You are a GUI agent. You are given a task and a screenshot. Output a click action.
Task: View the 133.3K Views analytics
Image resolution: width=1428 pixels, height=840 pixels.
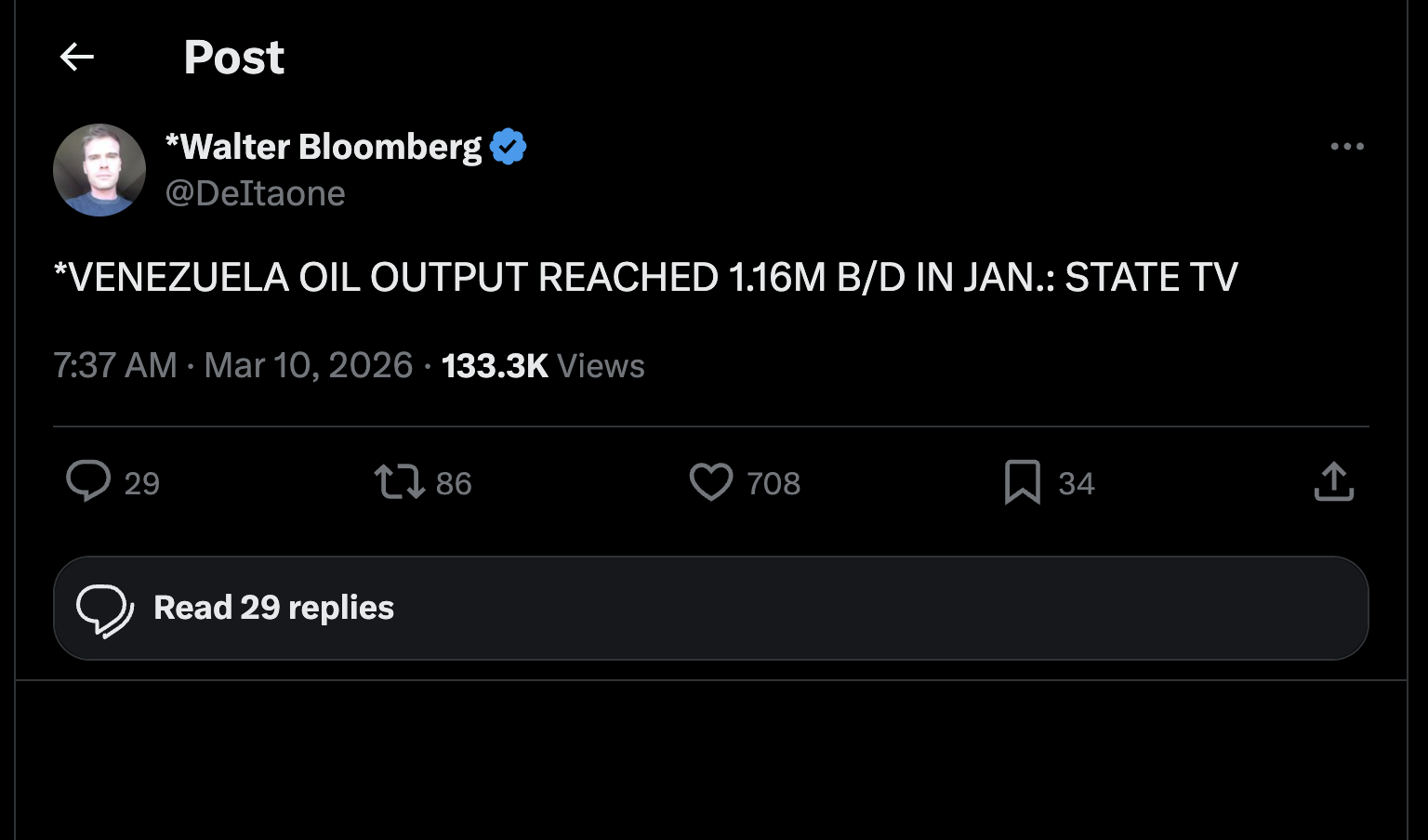[x=543, y=366]
